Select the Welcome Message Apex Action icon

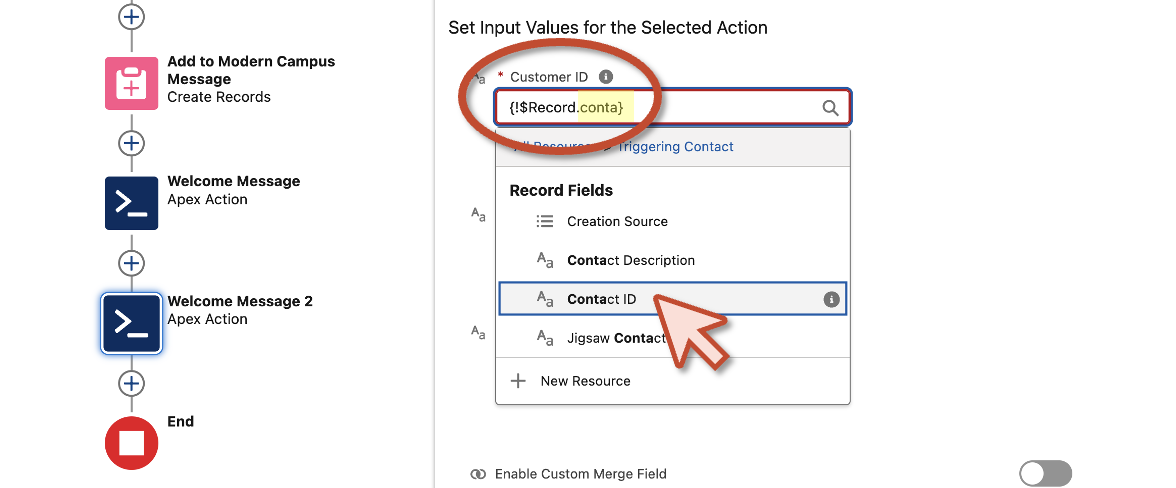coord(131,203)
